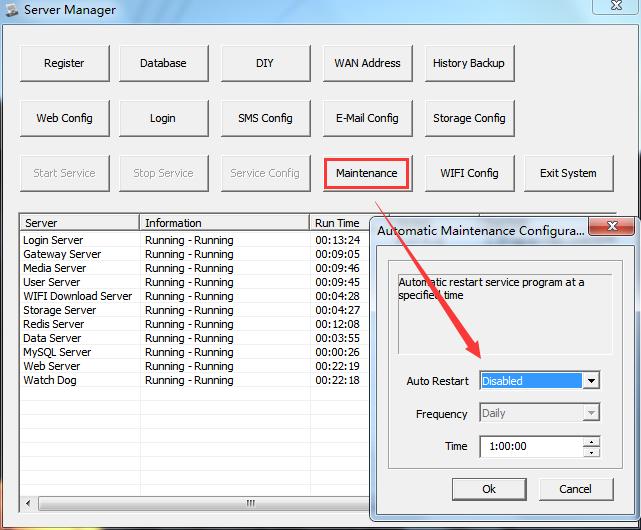Click the Time field showing 1:00:00
641x530 pixels.
pyautogui.click(x=531, y=446)
